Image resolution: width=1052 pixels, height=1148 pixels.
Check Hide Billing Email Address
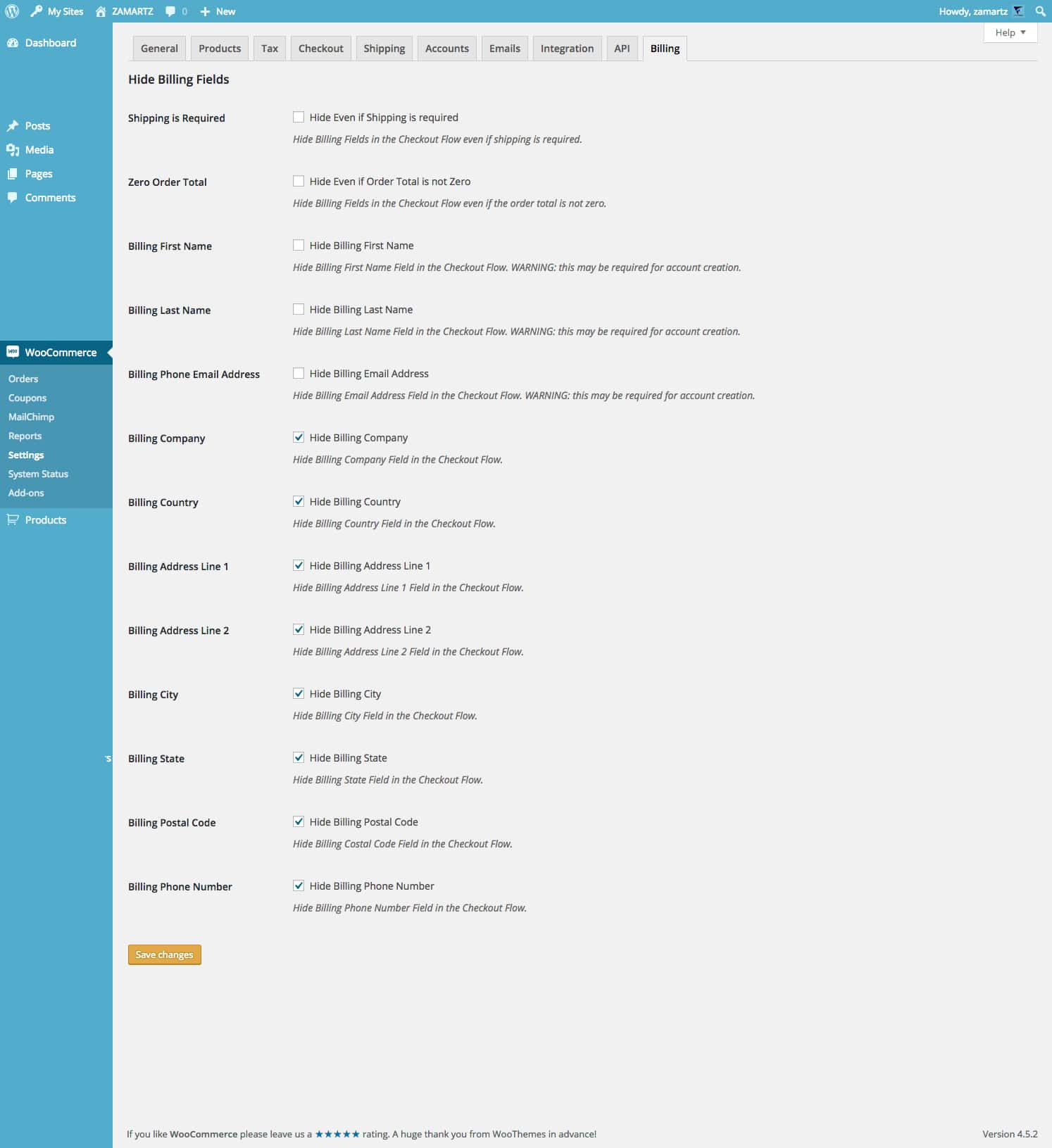click(x=299, y=373)
